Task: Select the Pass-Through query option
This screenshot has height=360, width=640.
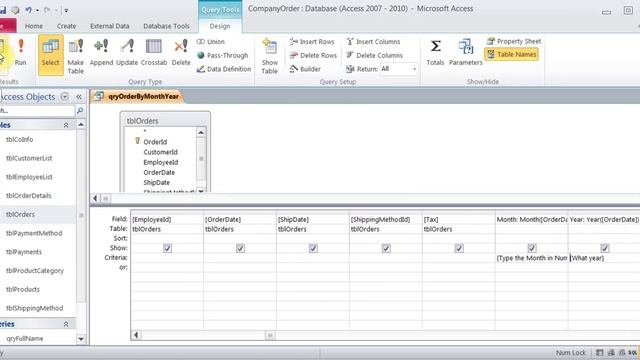Action: point(222,55)
